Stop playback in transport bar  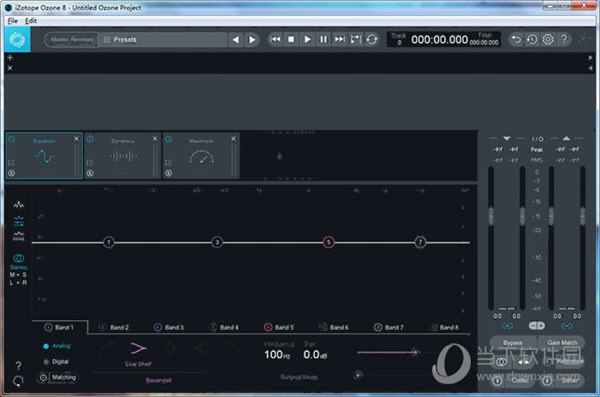[x=291, y=39]
